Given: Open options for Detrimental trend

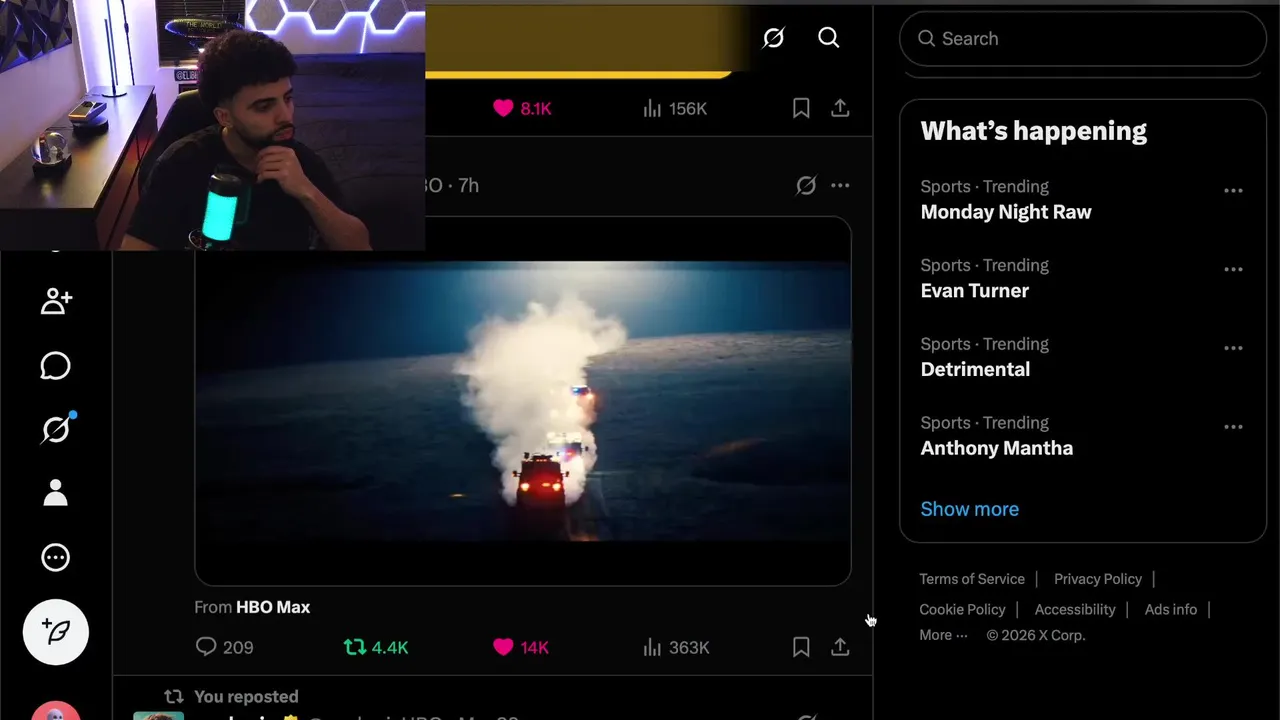Looking at the screenshot, I should point(1233,348).
